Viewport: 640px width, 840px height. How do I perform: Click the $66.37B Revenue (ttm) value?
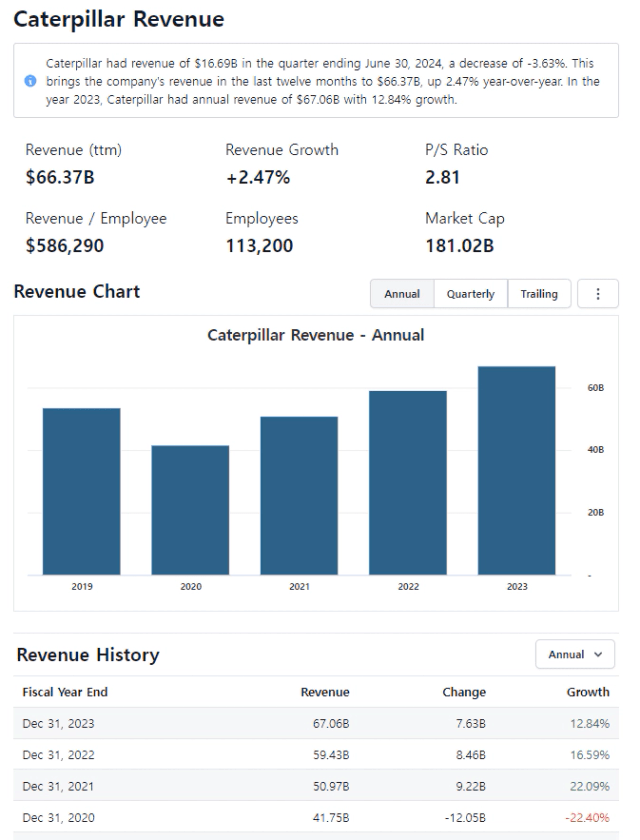[60, 177]
